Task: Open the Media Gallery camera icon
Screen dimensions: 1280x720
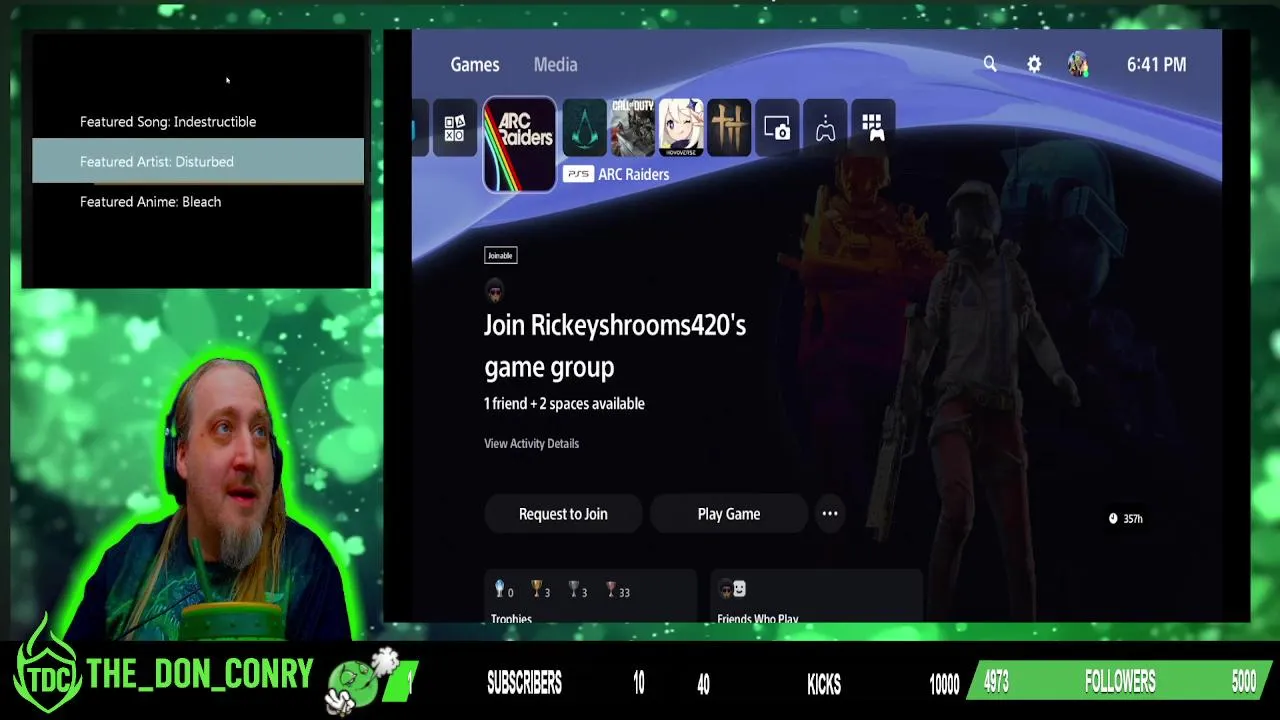Action: (x=777, y=128)
